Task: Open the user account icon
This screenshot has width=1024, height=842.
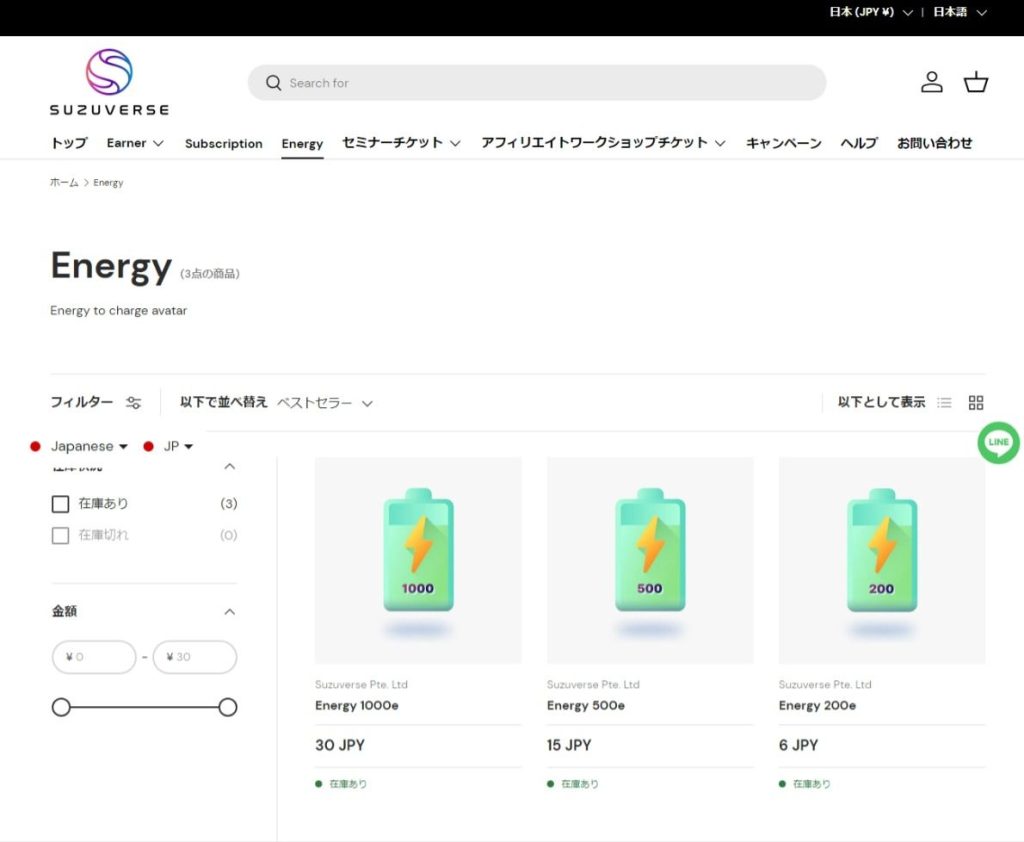Action: click(931, 82)
